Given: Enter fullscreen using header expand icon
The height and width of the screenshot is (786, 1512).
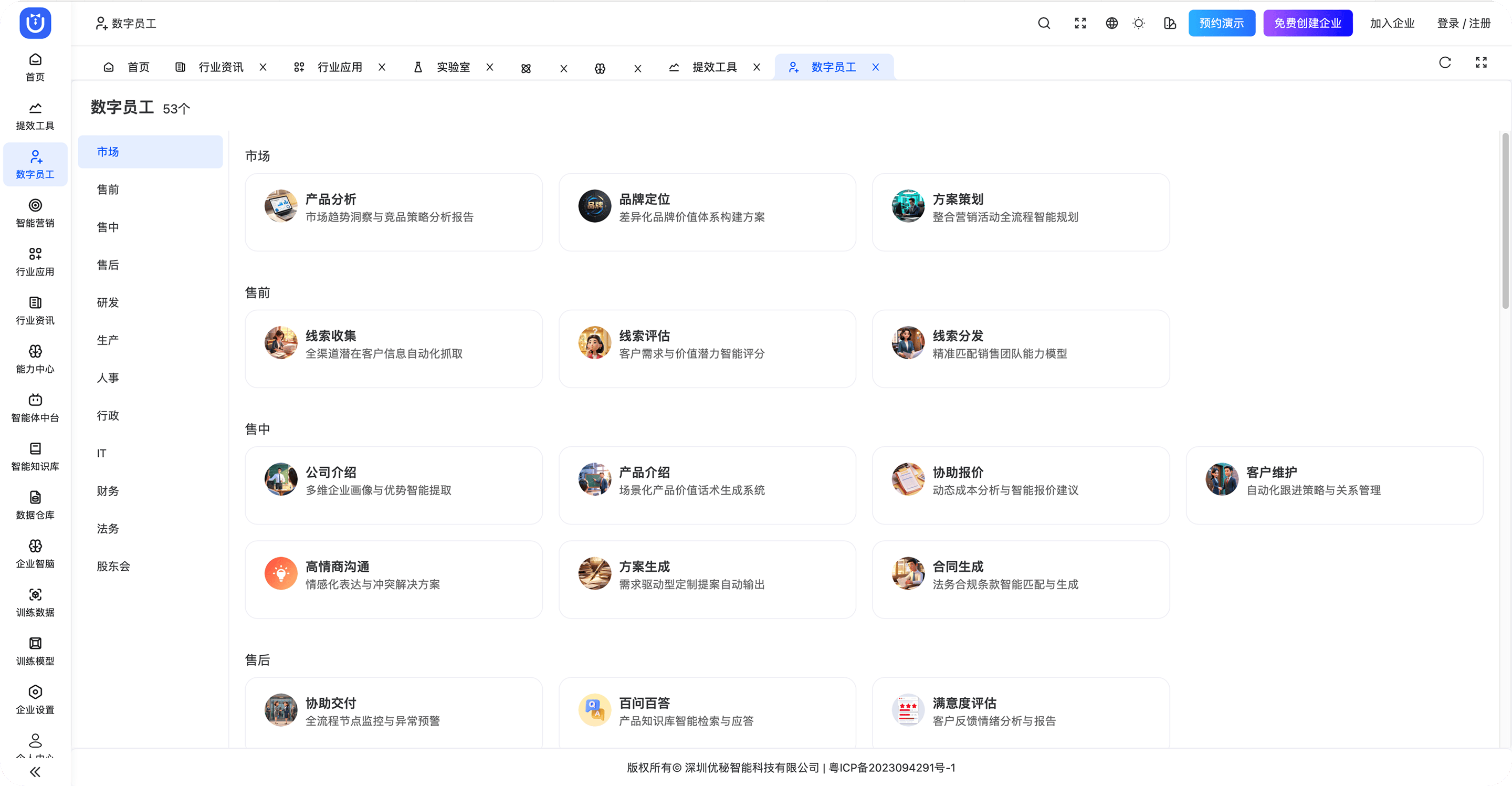Looking at the screenshot, I should (x=1080, y=24).
